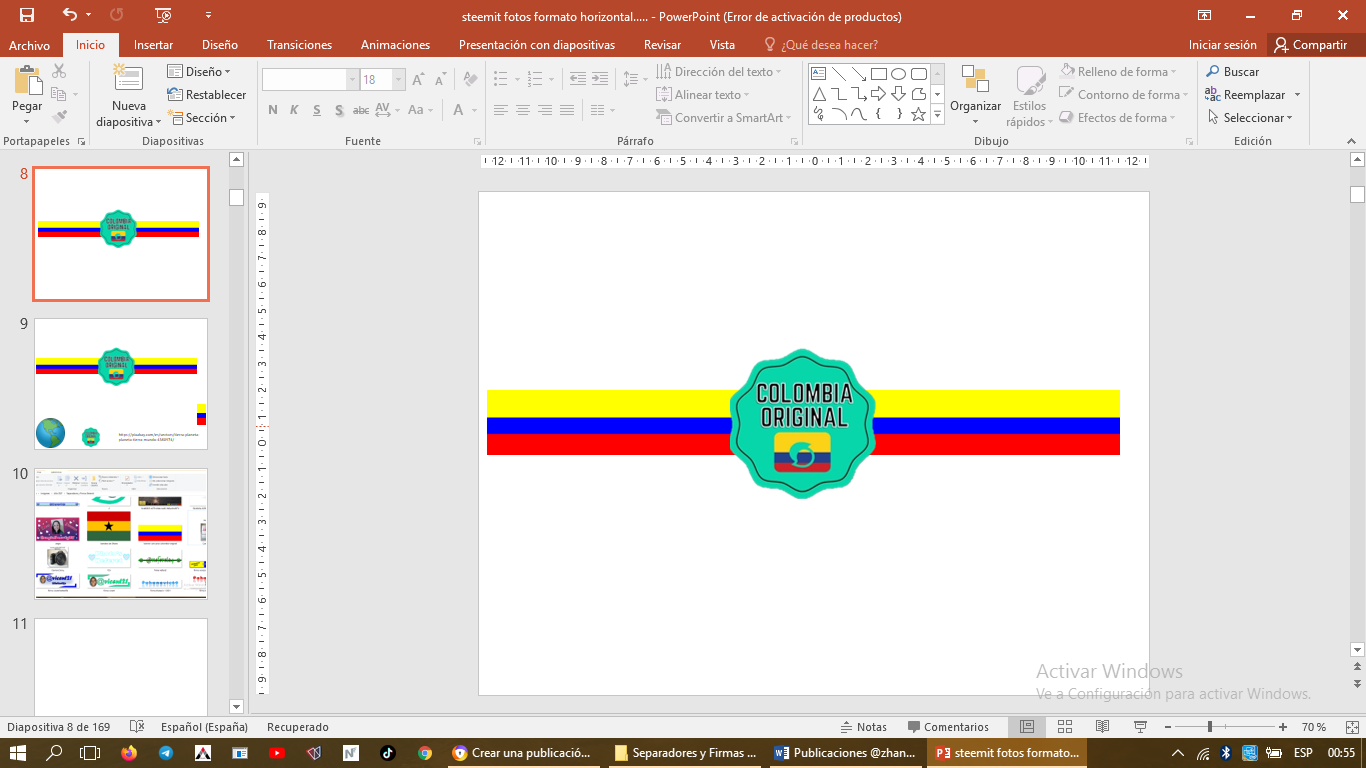Toggle text shadow formatting
Screen dimensions: 1366x768
[339, 110]
